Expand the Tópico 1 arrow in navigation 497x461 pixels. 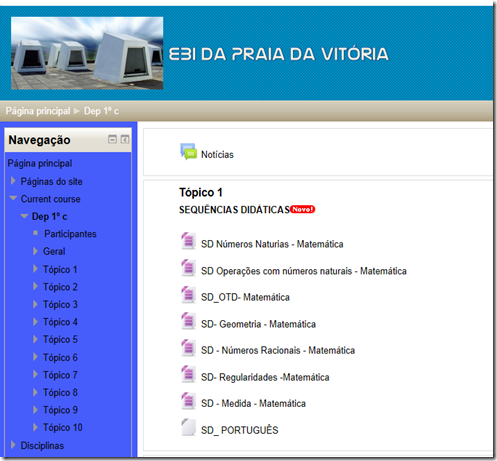click(35, 269)
